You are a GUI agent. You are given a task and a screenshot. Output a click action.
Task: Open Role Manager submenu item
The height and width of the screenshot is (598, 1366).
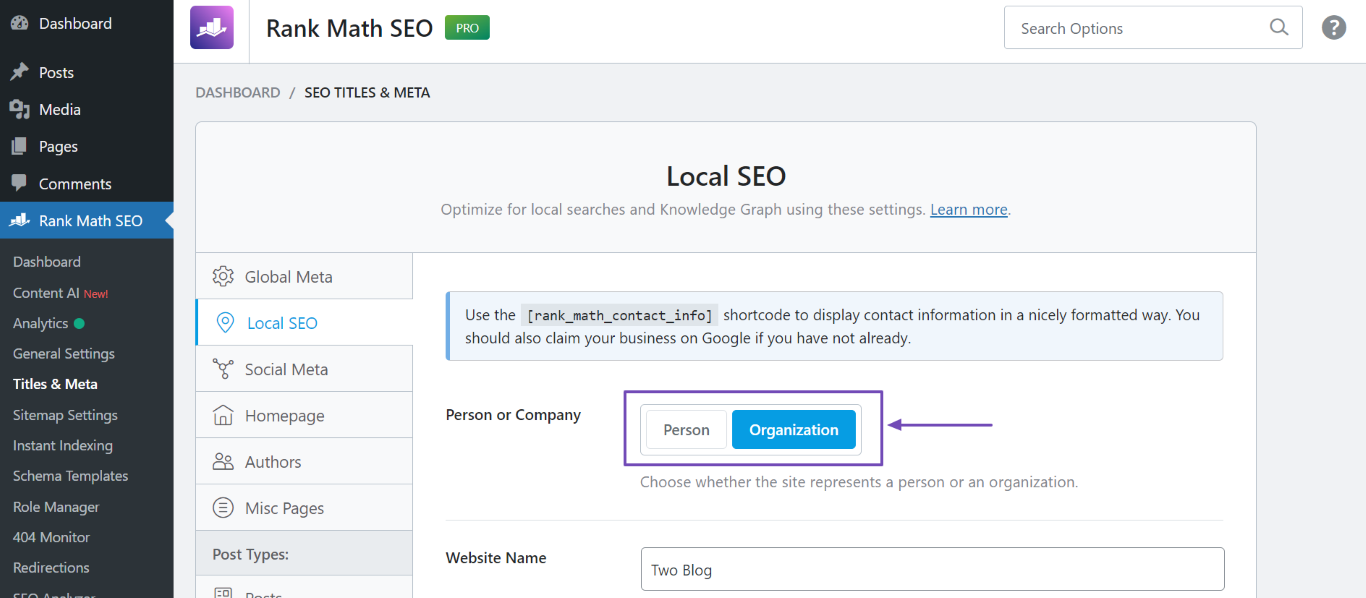pyautogui.click(x=56, y=507)
